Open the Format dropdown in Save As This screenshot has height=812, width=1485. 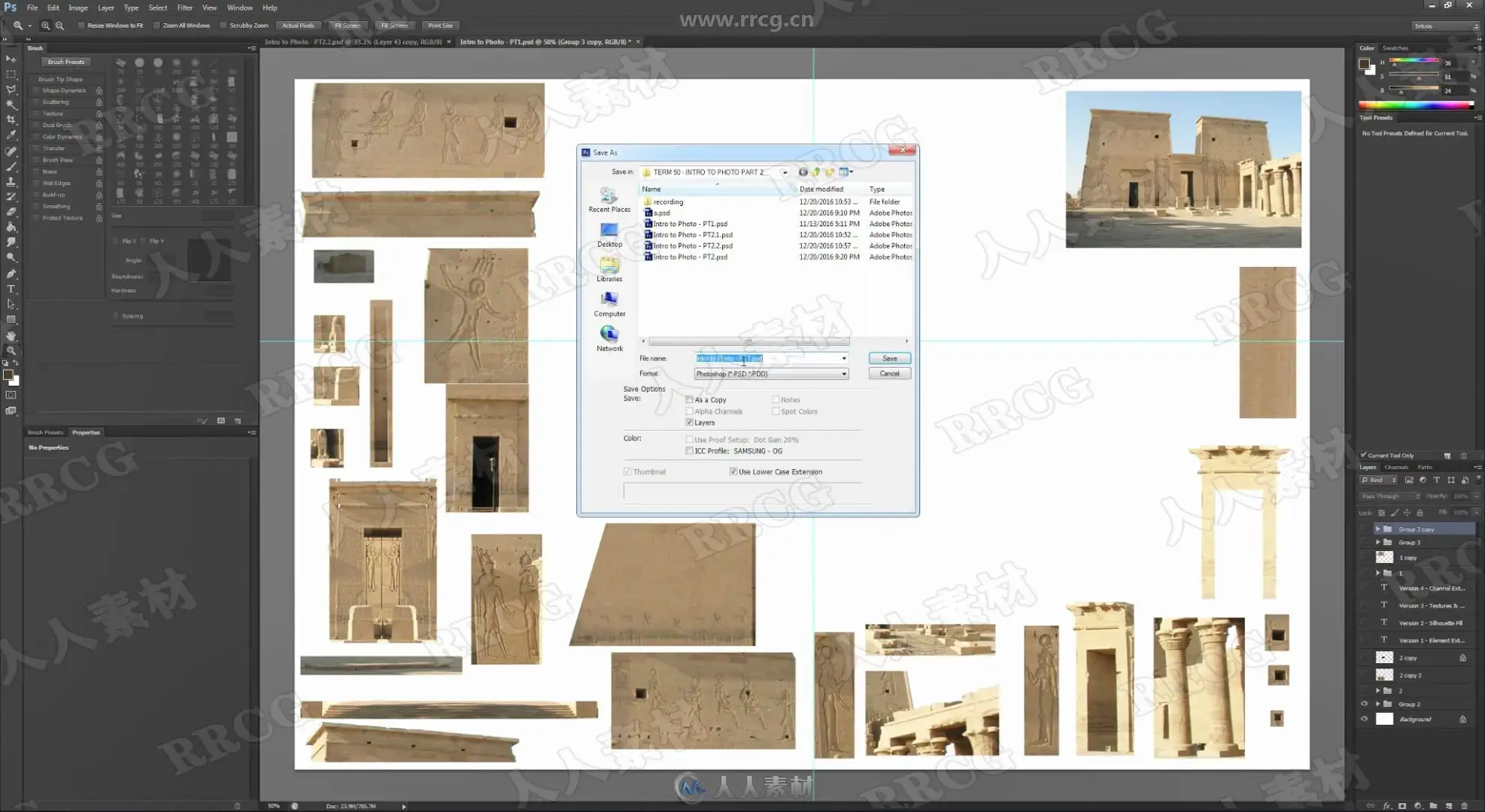(x=843, y=374)
